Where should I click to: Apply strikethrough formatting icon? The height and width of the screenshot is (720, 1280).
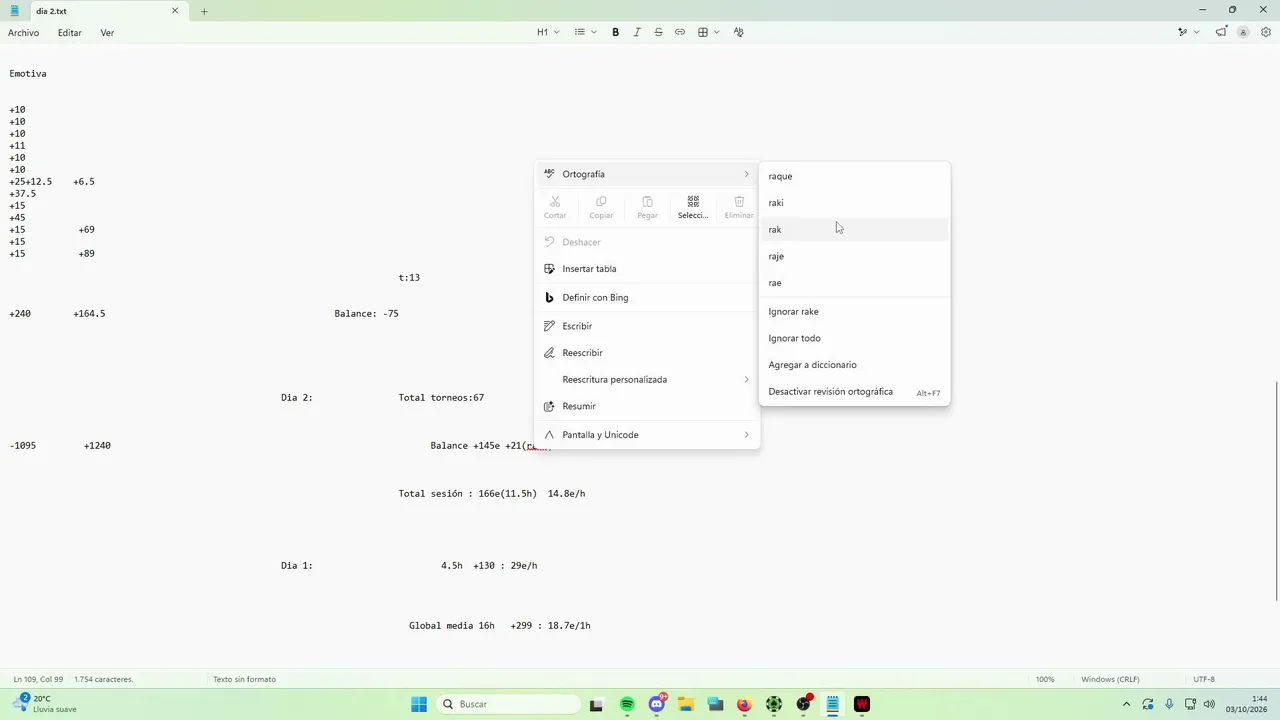point(658,32)
